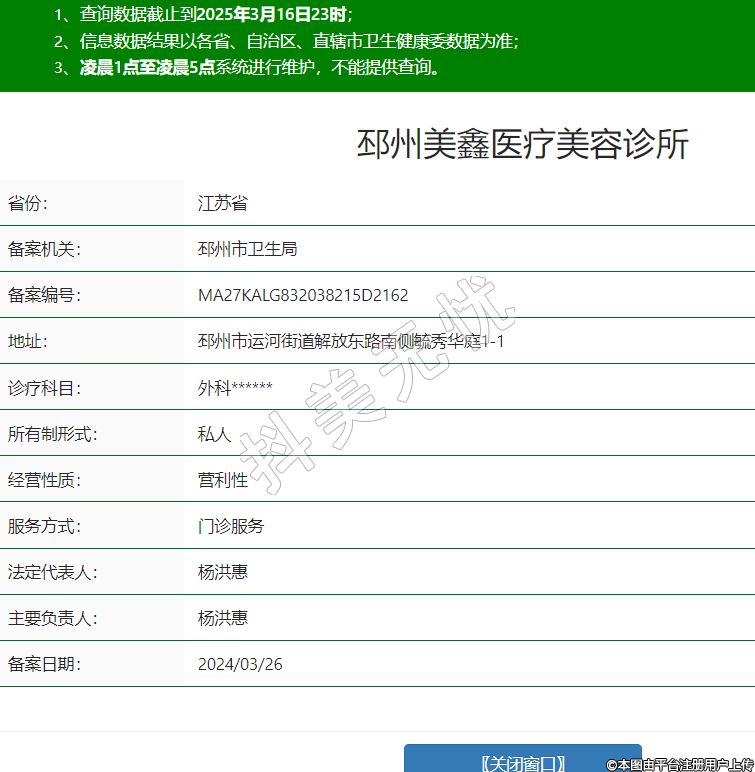
Task: Click the 关闭窗口 button
Action: [522, 760]
